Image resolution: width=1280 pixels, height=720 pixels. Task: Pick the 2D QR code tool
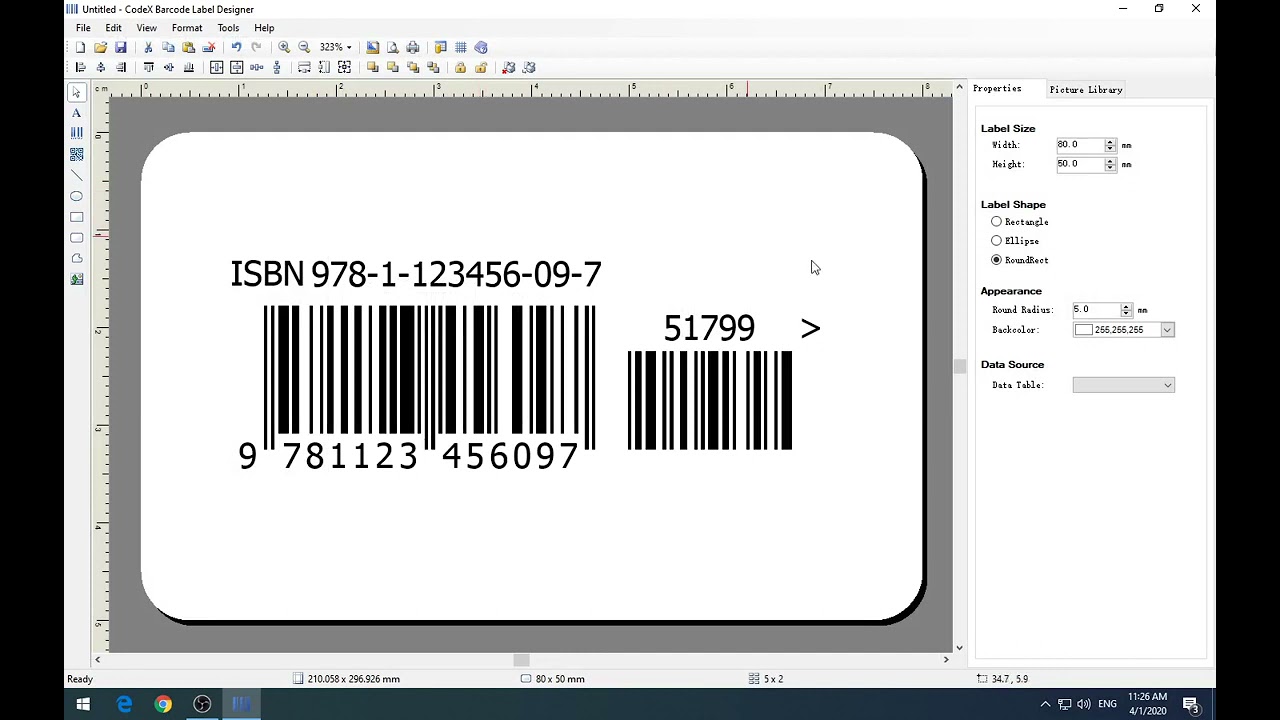[x=76, y=154]
